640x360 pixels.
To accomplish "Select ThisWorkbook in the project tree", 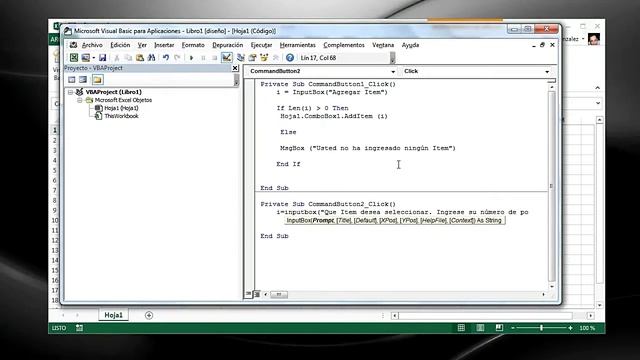I will click(121, 116).
